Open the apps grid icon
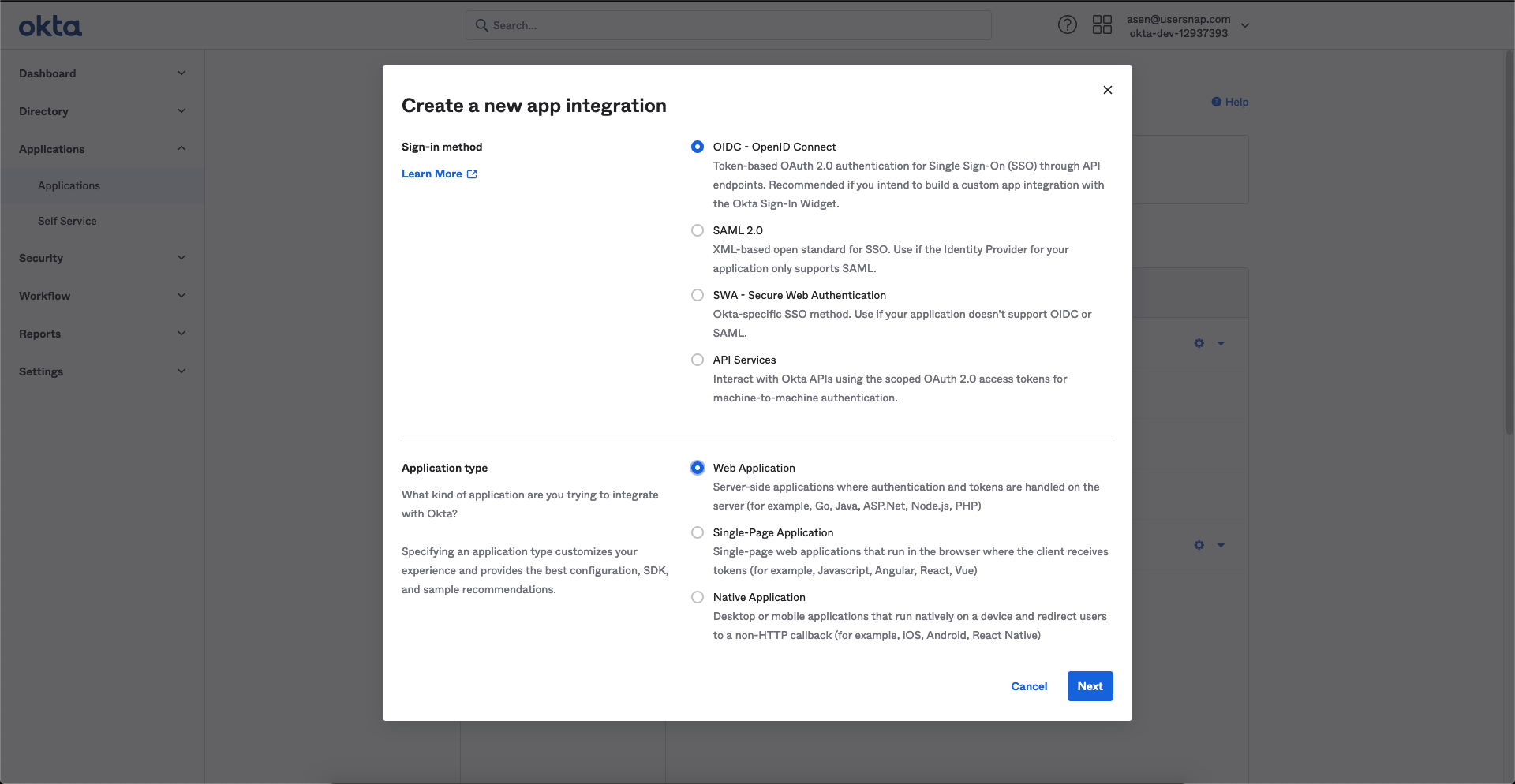1515x784 pixels. (x=1102, y=25)
